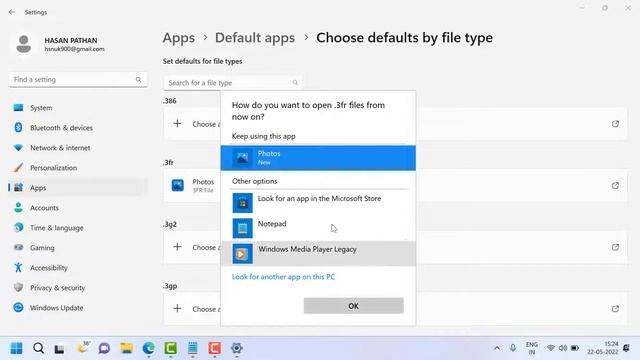The height and width of the screenshot is (360, 640).
Task: Open external link icon for .3g2 row
Action: point(615,247)
